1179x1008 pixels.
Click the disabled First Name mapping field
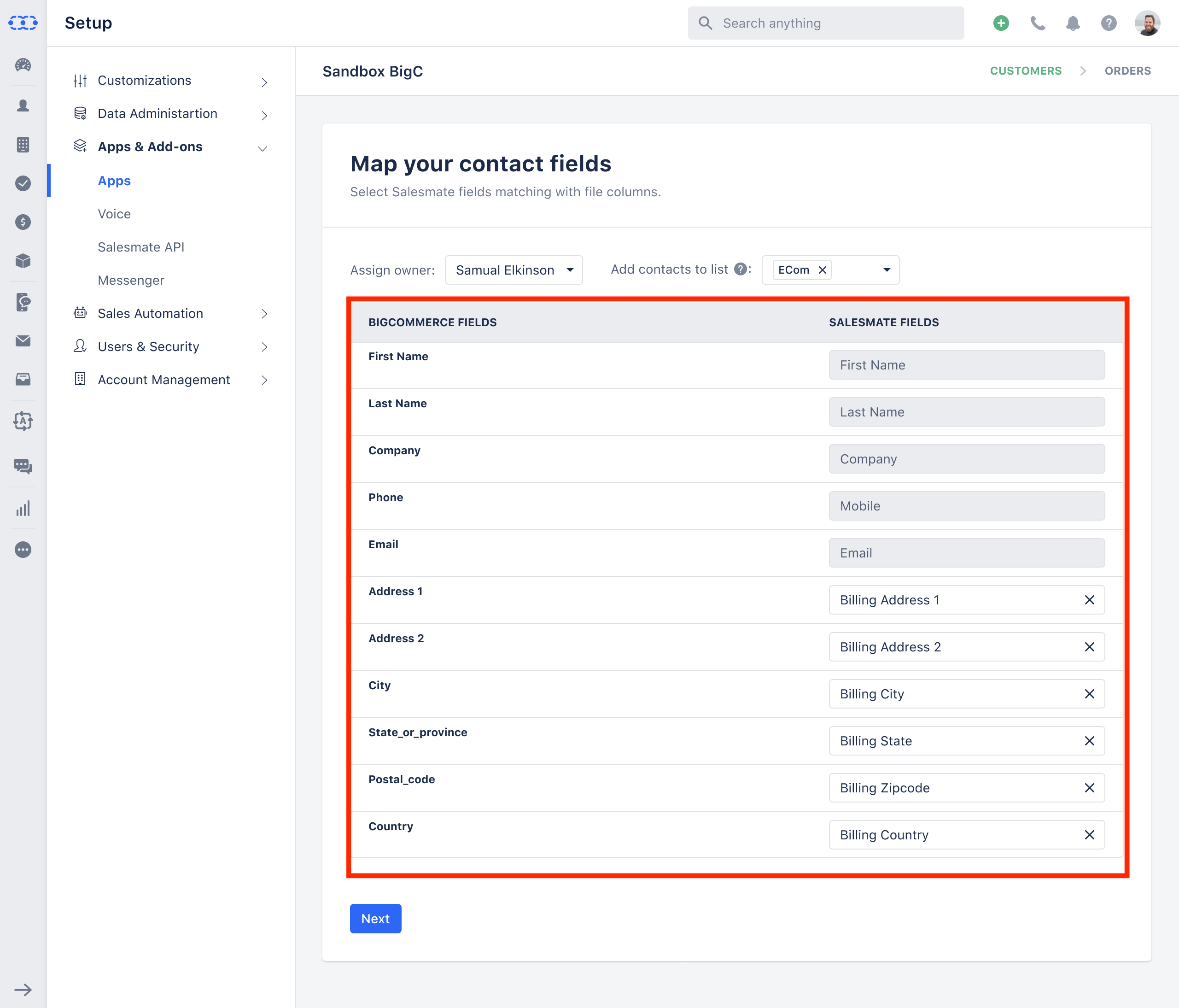(967, 365)
